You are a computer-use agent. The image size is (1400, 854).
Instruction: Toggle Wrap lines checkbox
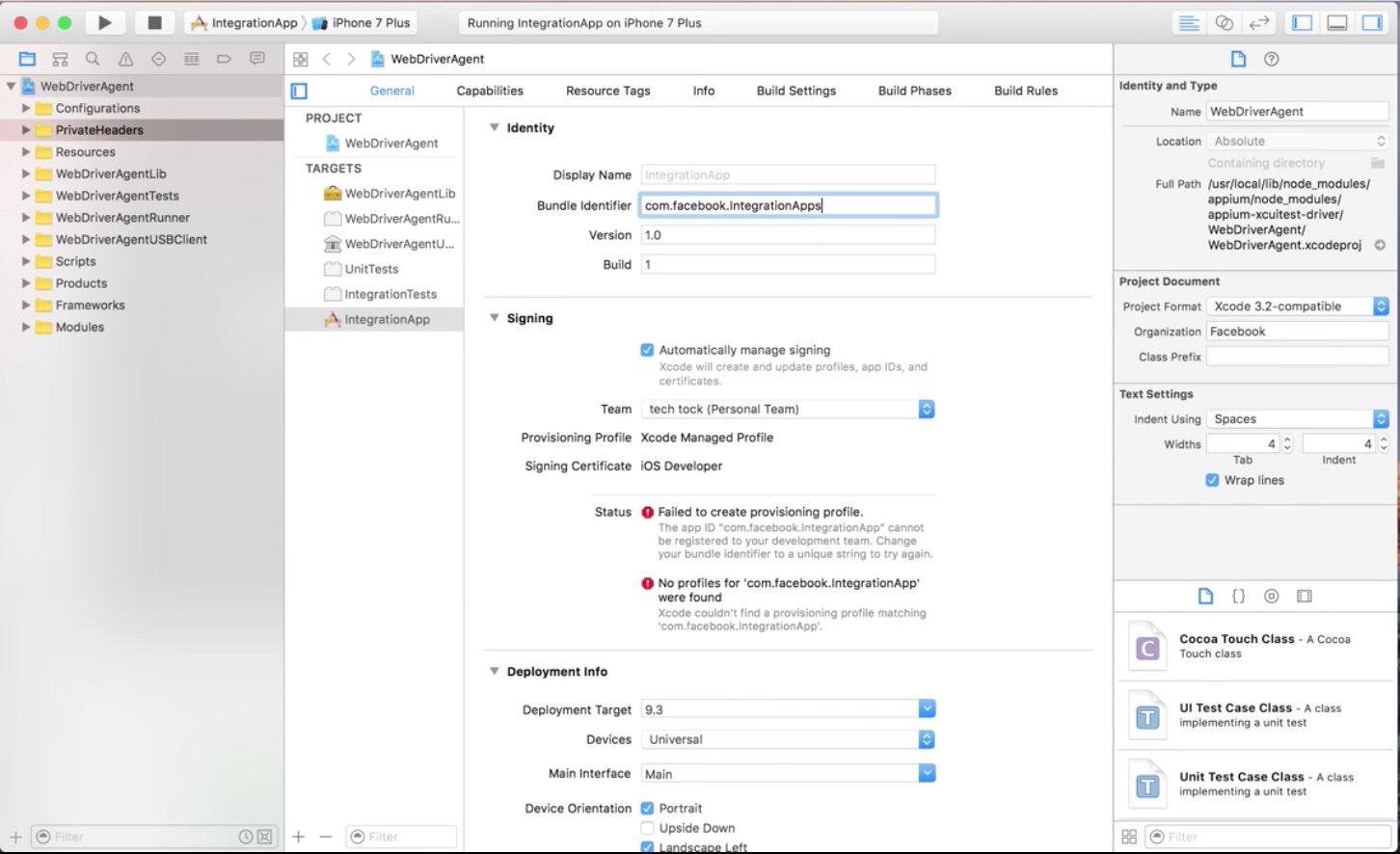tap(1212, 480)
